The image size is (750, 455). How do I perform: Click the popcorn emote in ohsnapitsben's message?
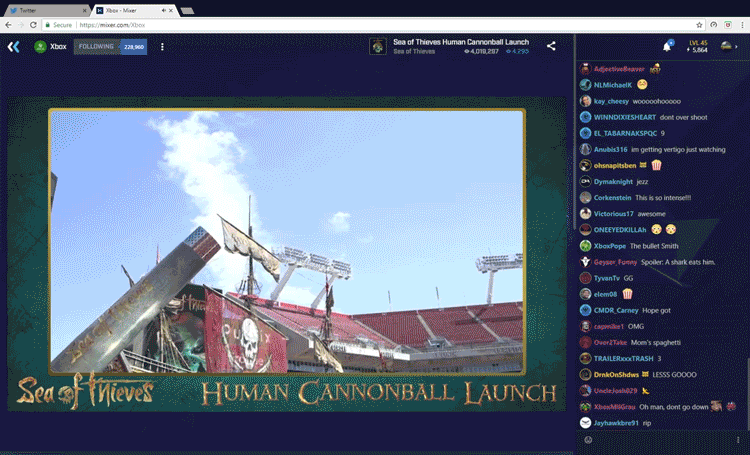(656, 165)
